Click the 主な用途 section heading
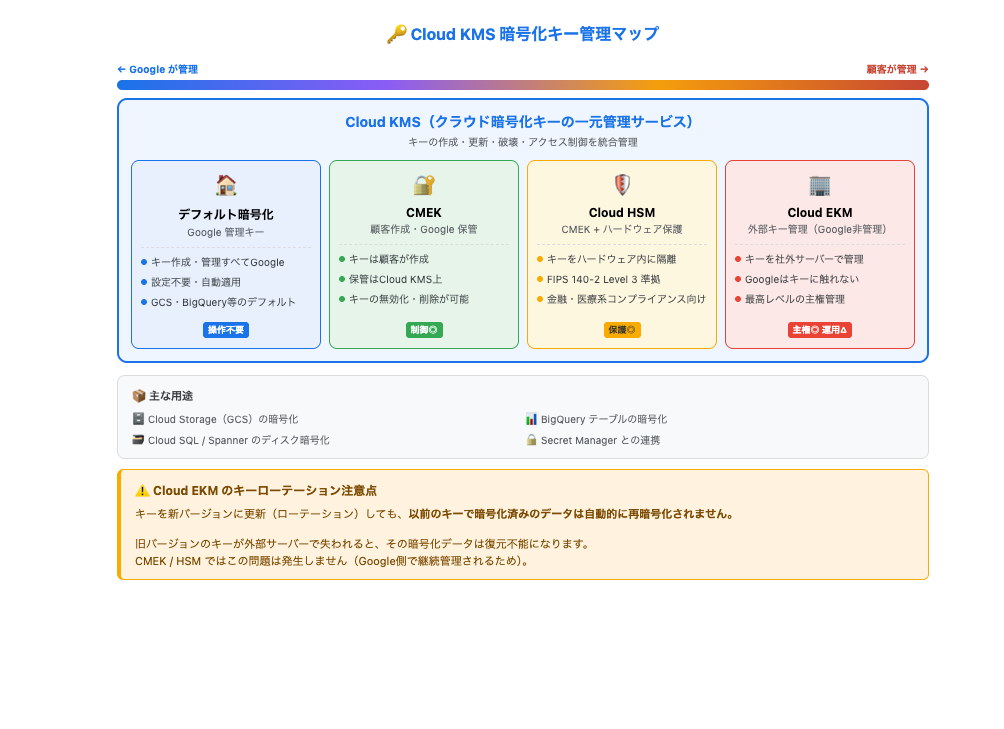The height and width of the screenshot is (729, 1004). (x=171, y=396)
